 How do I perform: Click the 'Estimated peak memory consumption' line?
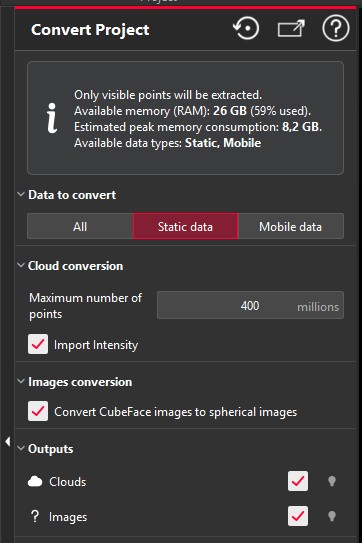pos(198,127)
